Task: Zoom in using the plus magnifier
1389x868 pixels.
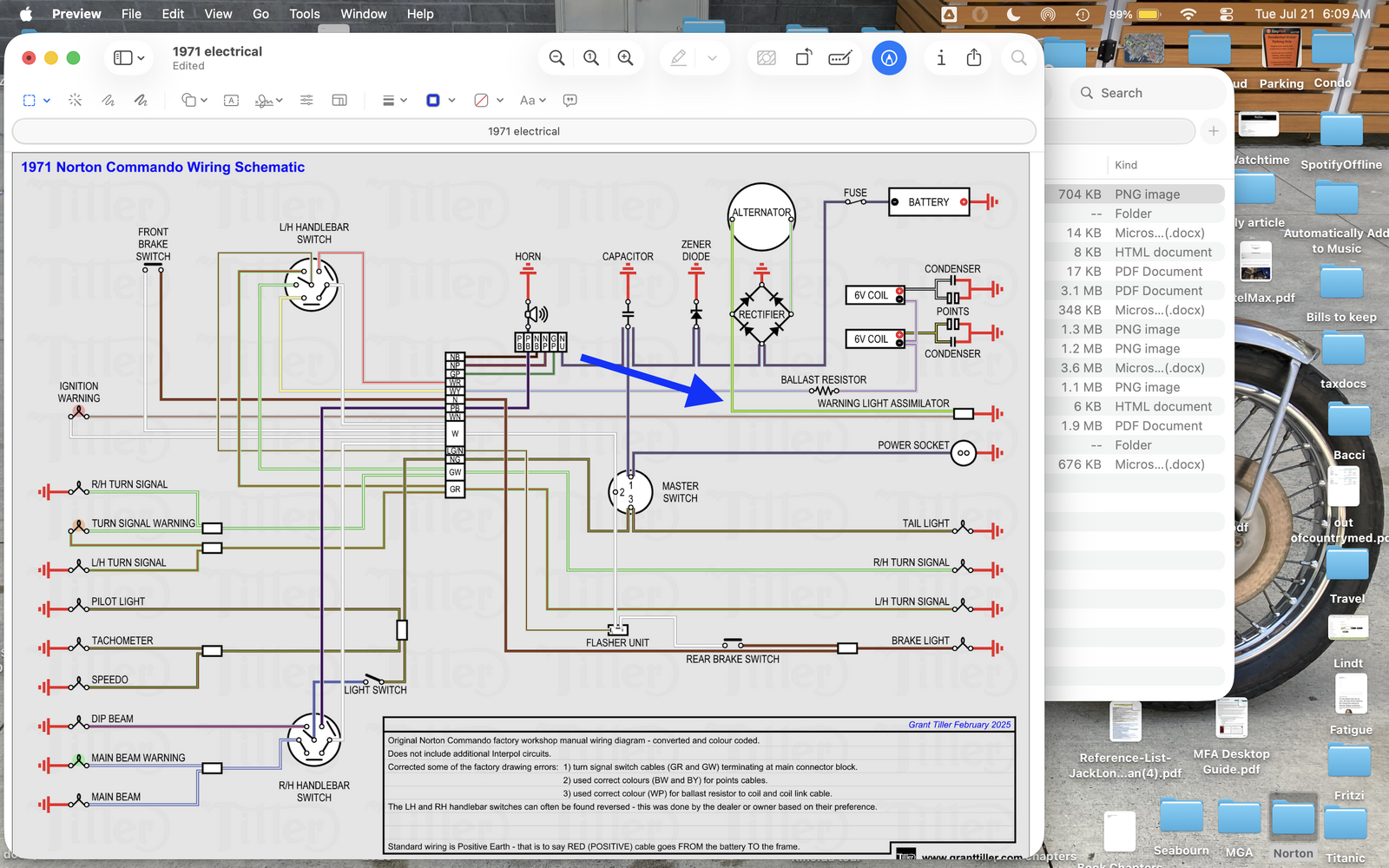Action: pos(625,58)
